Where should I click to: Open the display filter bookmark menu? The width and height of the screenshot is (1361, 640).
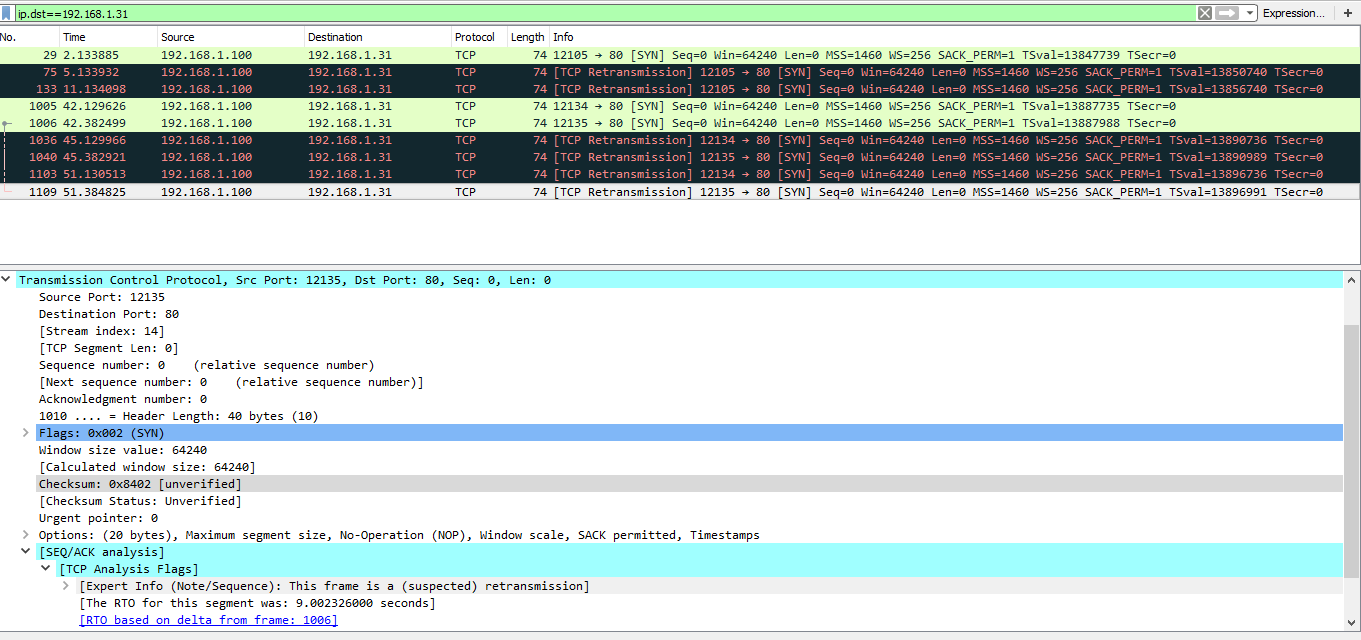coord(8,13)
